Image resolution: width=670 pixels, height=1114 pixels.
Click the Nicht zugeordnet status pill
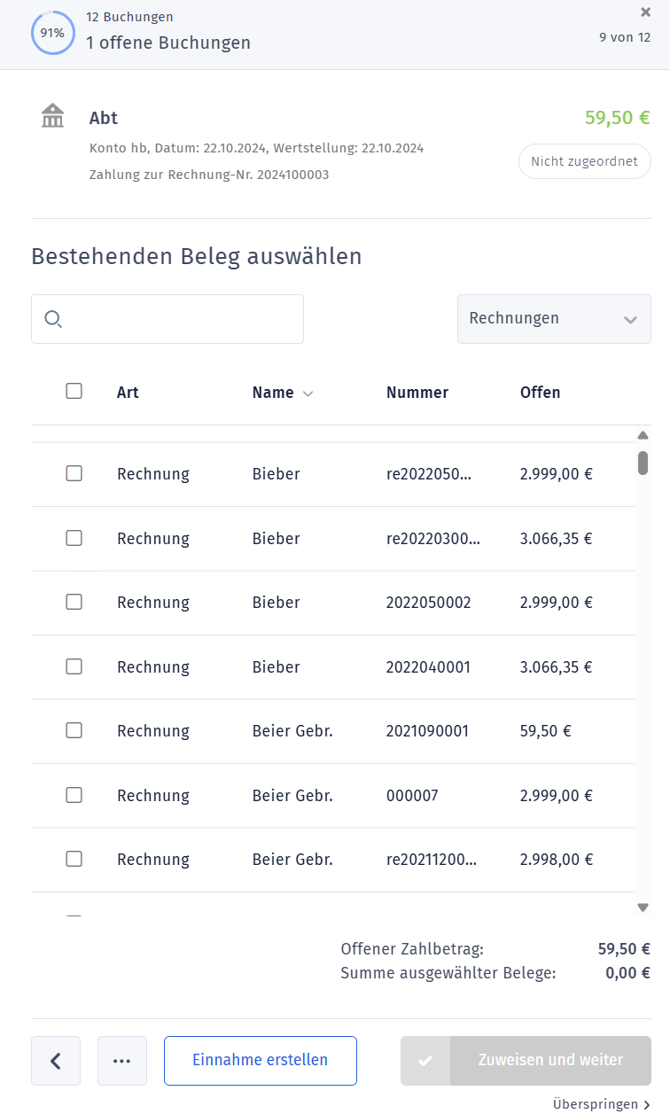click(x=584, y=161)
